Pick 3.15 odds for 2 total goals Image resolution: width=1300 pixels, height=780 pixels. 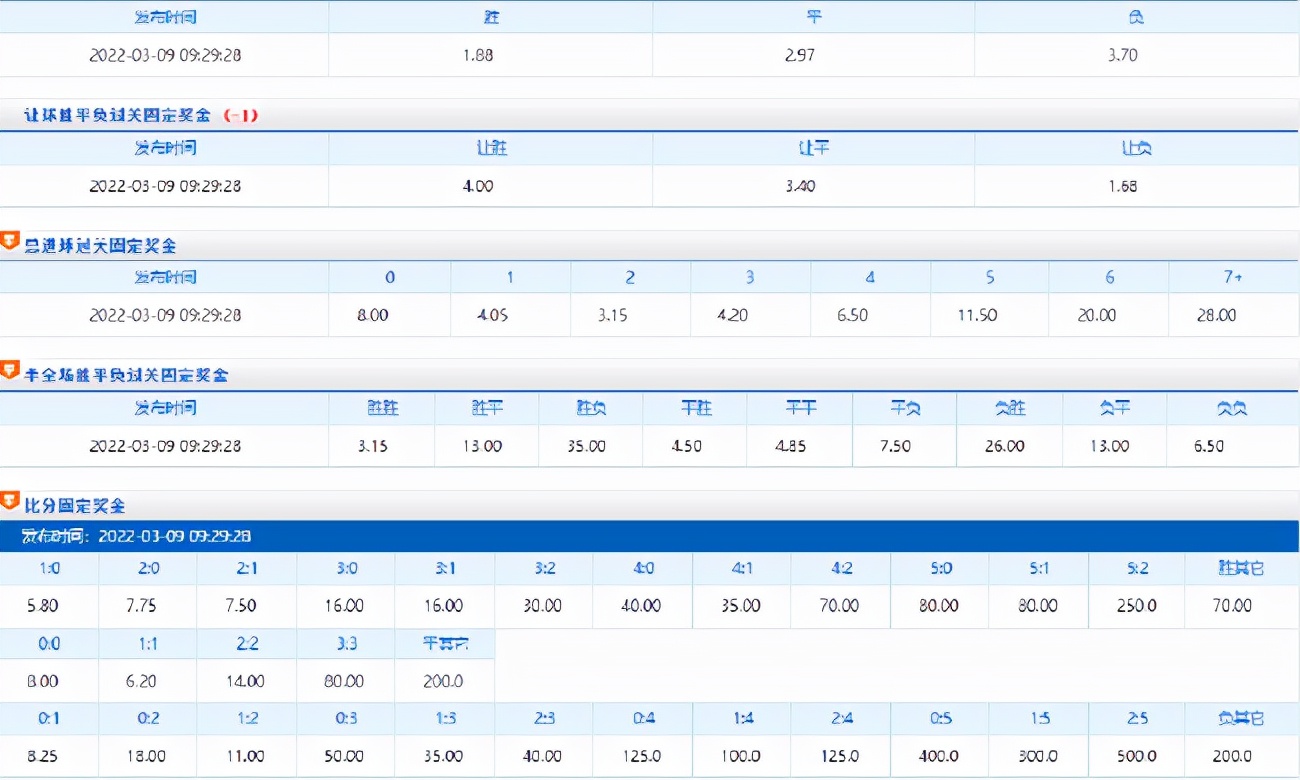coord(612,315)
